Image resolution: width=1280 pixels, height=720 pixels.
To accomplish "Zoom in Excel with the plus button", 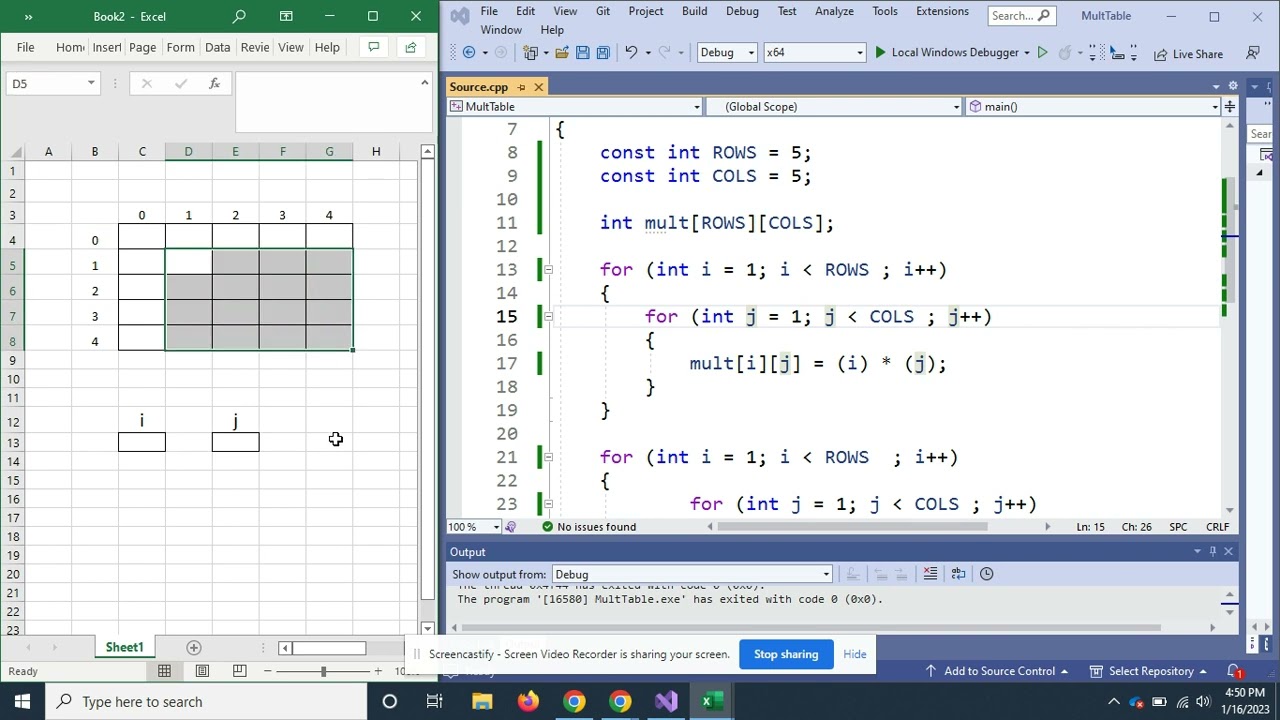I will (377, 671).
